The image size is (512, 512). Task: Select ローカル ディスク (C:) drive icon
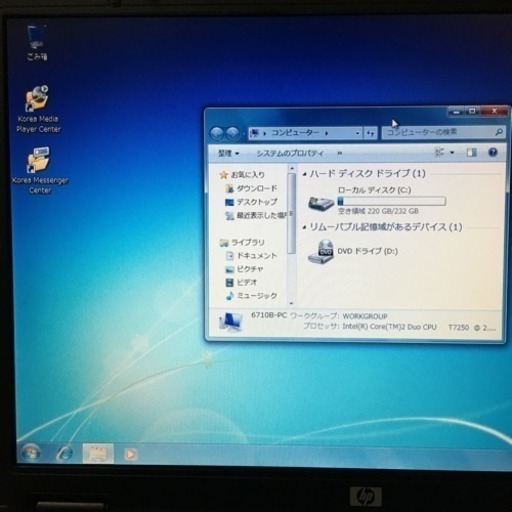(321, 203)
